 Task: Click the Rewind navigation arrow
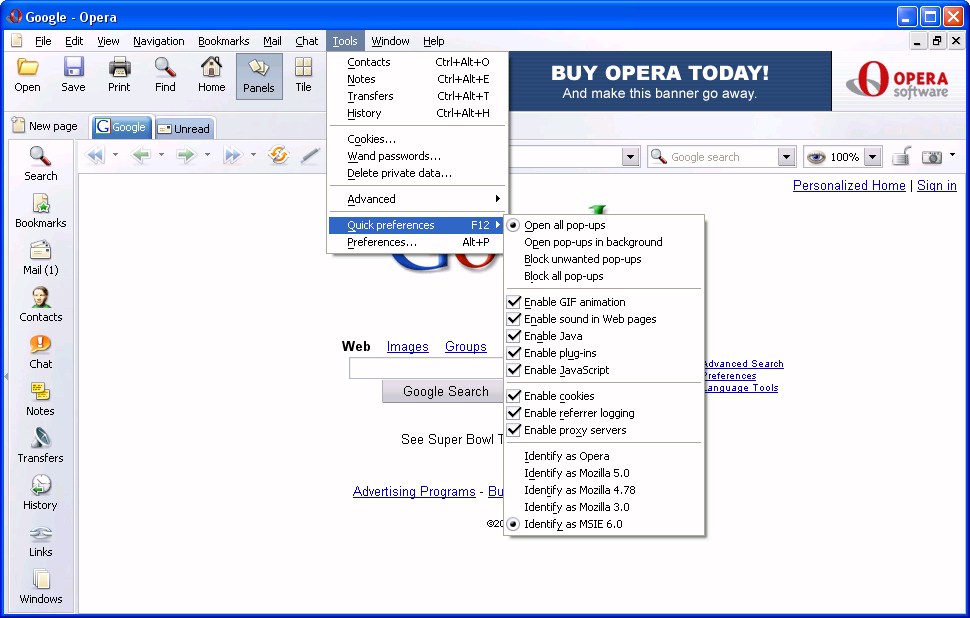[95, 155]
